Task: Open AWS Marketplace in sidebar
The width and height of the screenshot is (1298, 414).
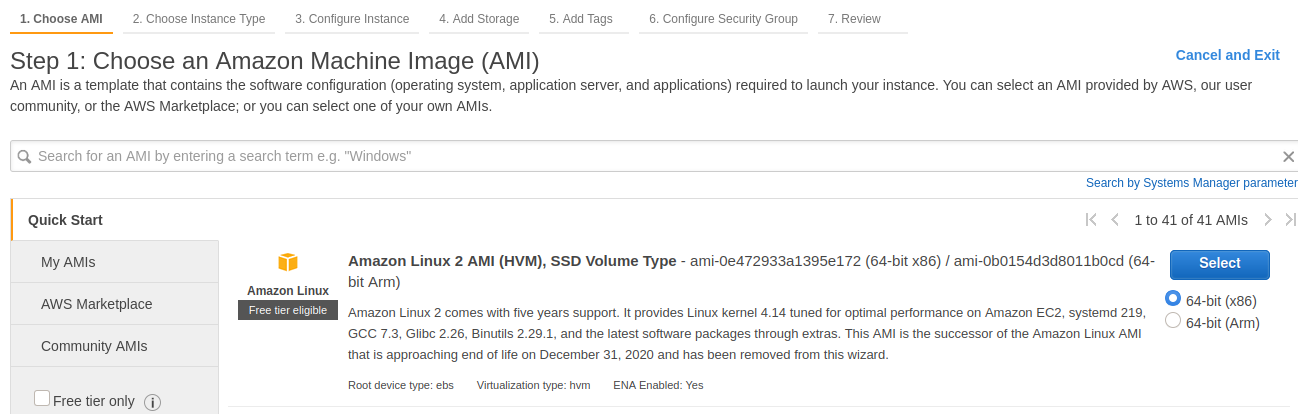Action: click(x=115, y=304)
